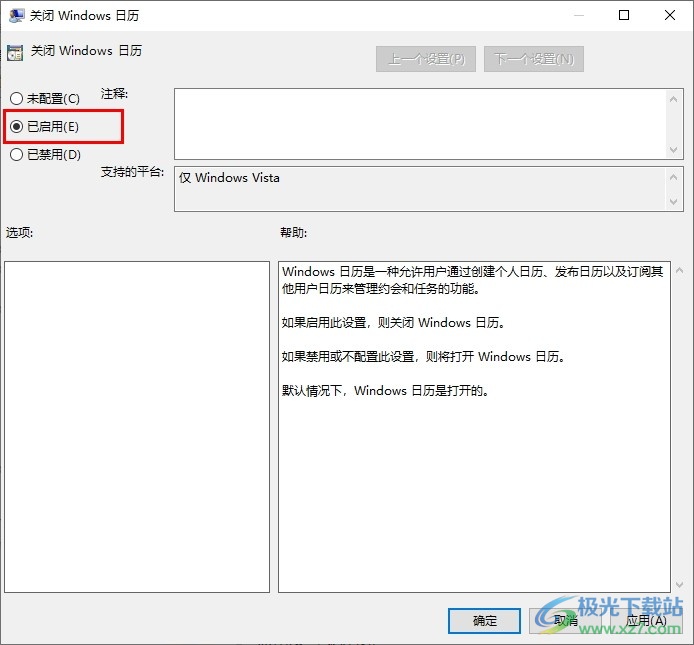Click the 支持的平台 label

132,172
